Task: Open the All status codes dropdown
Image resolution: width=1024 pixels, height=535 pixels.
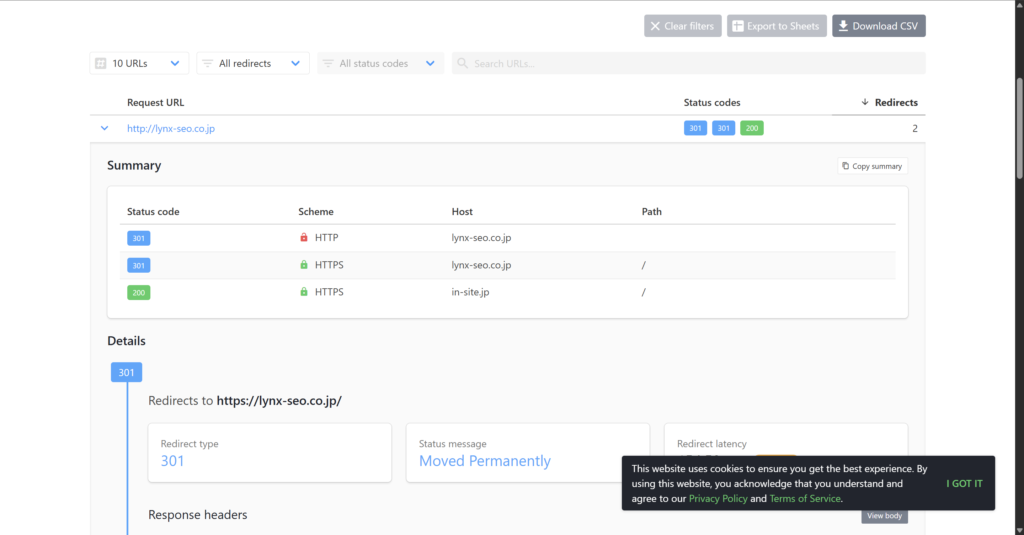Action: (x=380, y=63)
